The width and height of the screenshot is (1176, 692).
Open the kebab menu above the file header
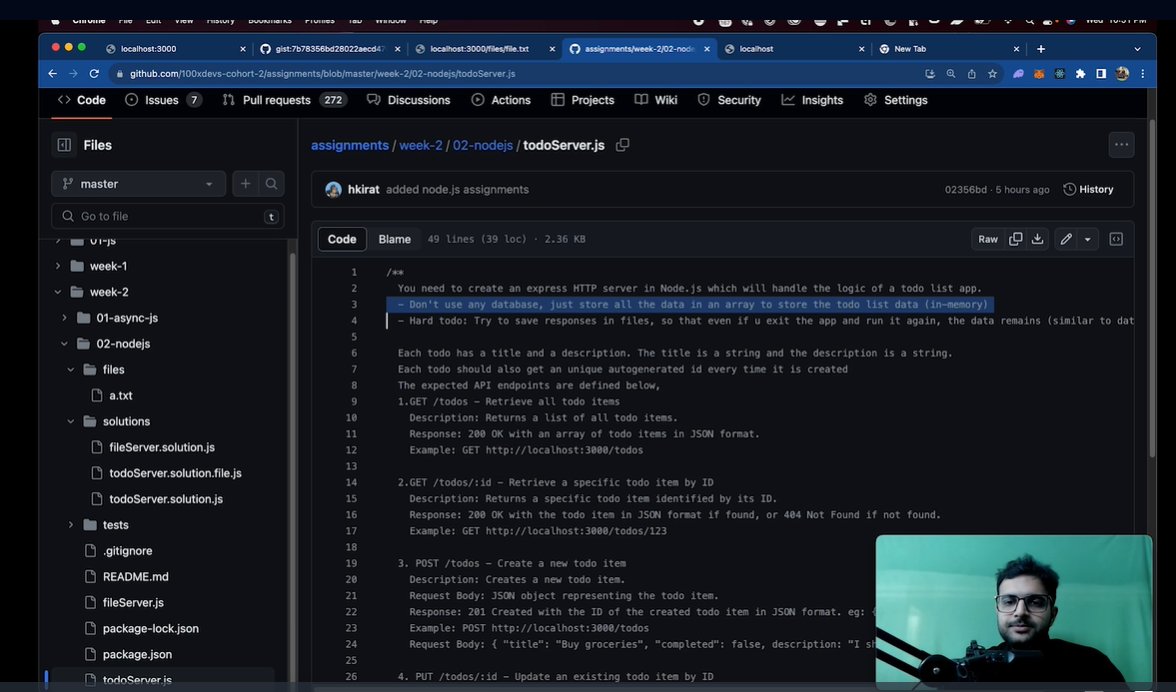[x=1121, y=145]
